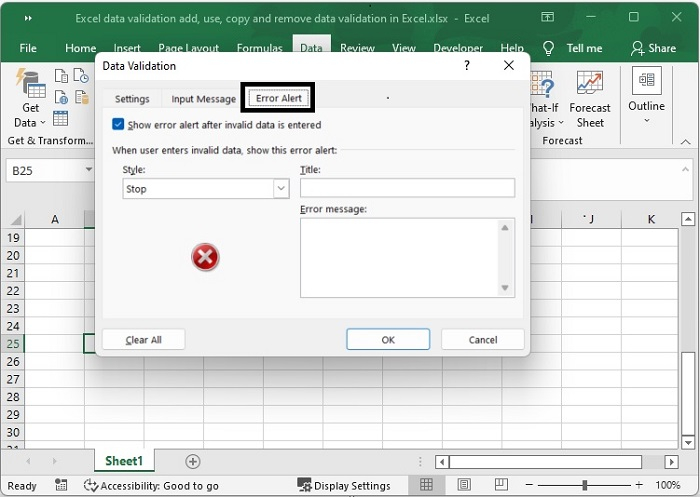Select column K header
Viewport: 700px width, 497px height.
click(651, 219)
